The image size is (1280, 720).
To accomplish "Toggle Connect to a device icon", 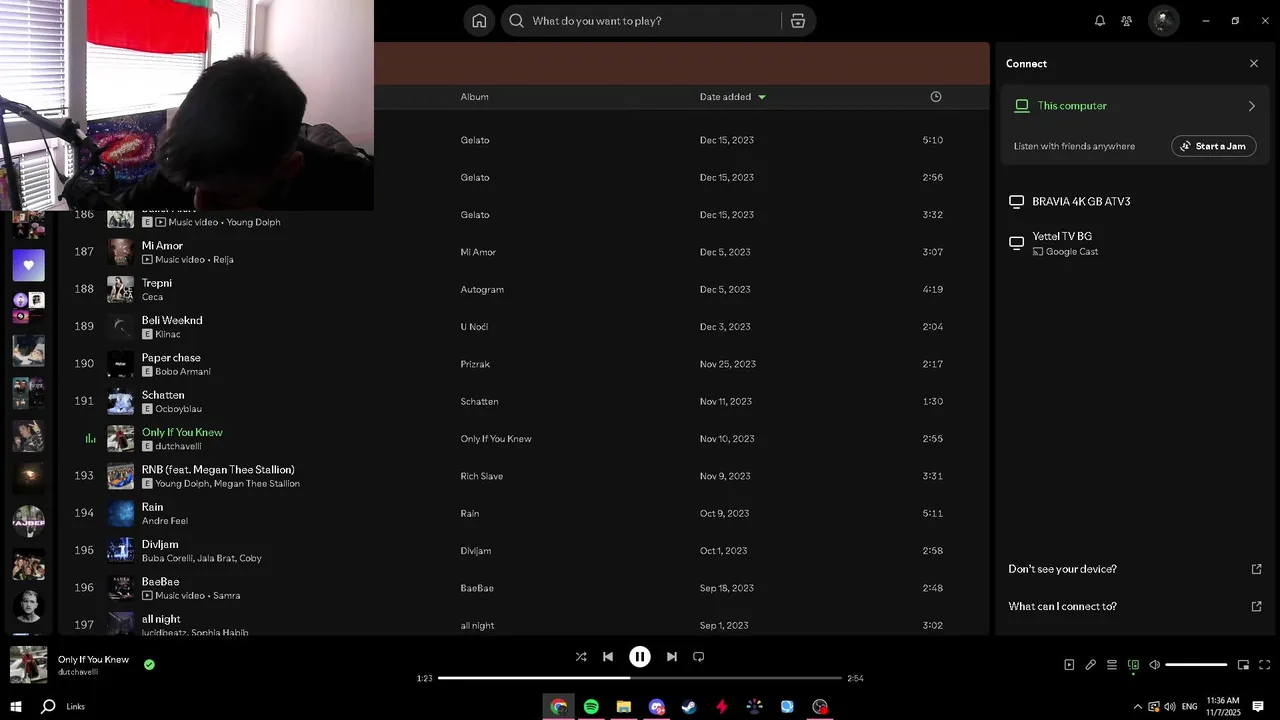I will pos(1133,665).
